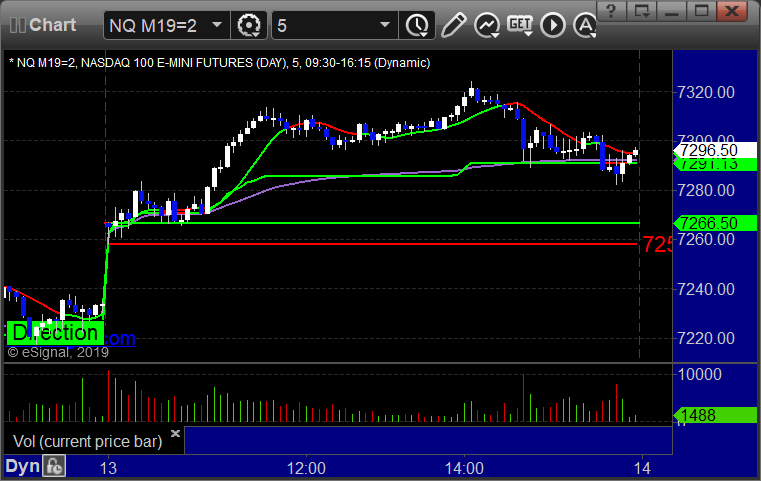The image size is (761, 481).
Task: Close the chart window
Action: pyautogui.click(x=732, y=11)
